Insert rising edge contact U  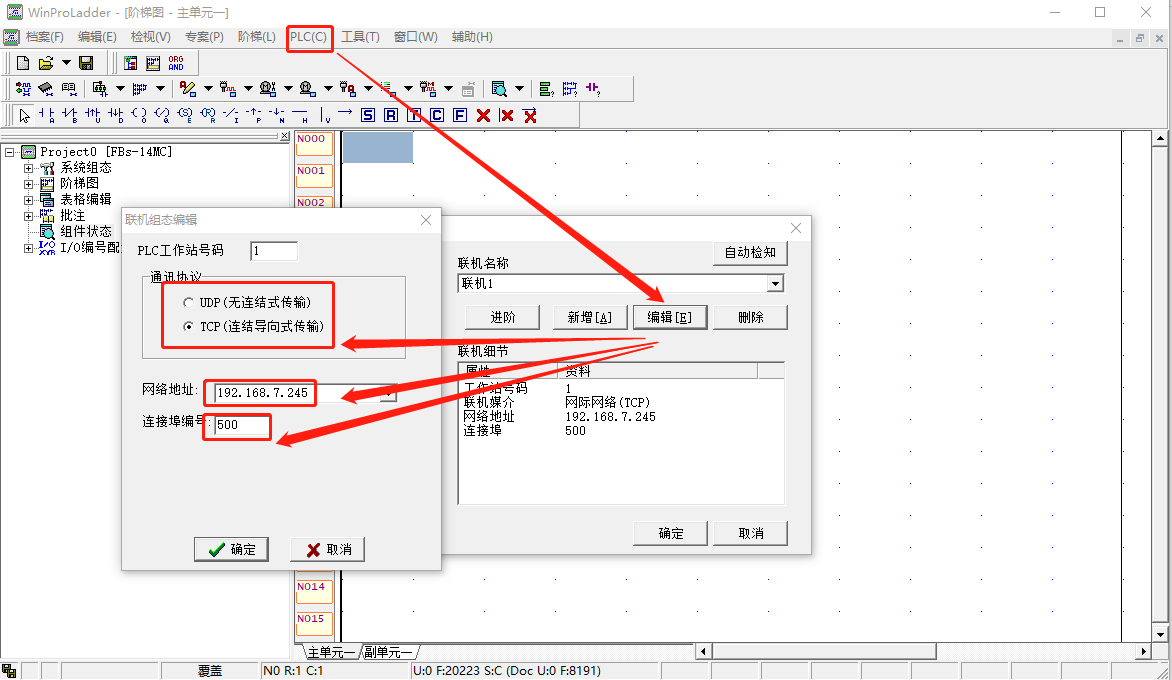point(93,115)
